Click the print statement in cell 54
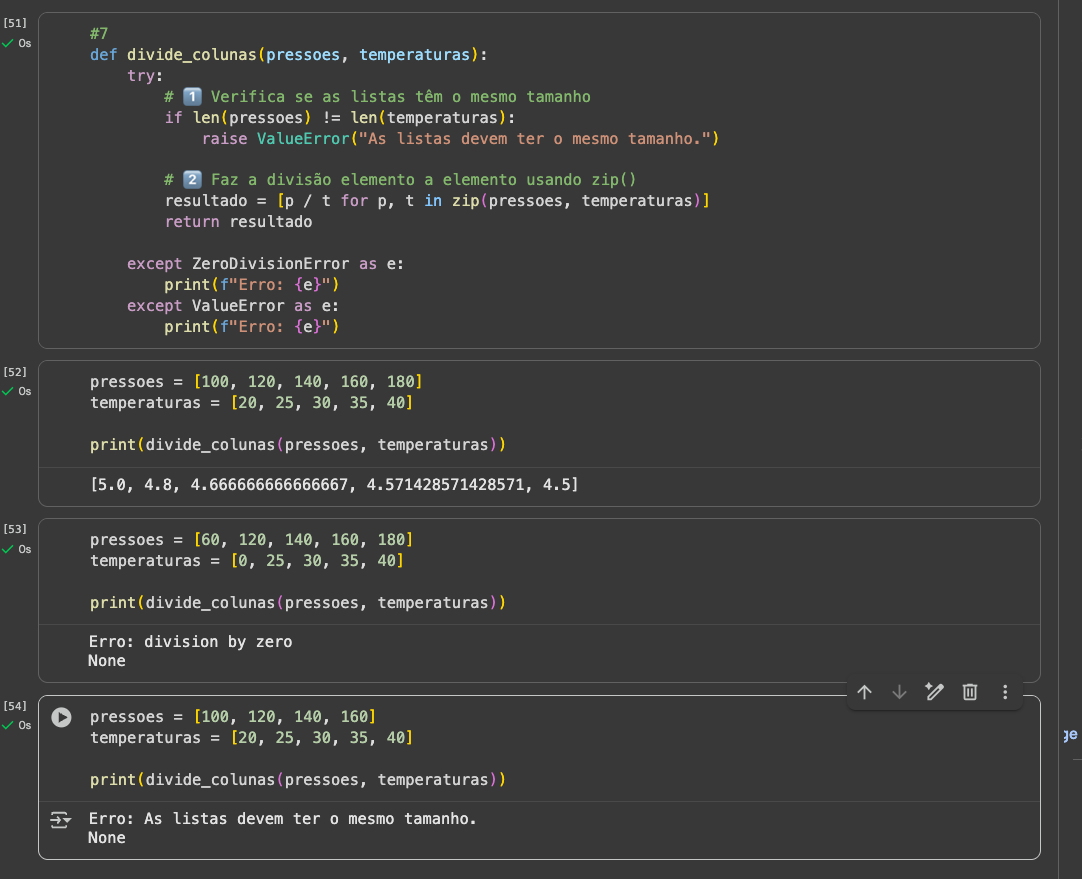 click(297, 779)
